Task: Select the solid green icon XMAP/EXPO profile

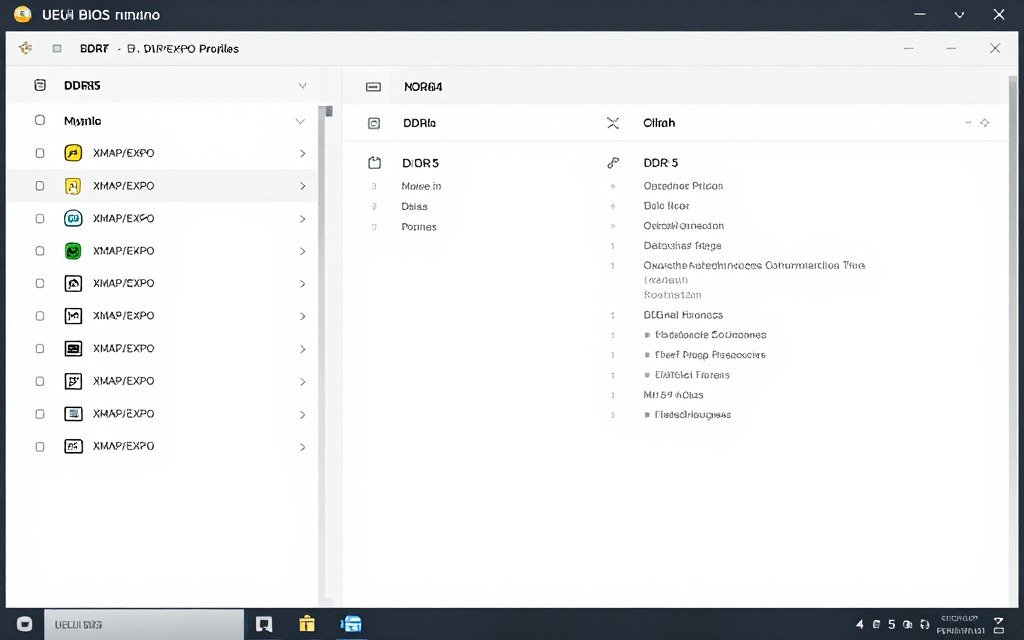Action: tap(72, 251)
